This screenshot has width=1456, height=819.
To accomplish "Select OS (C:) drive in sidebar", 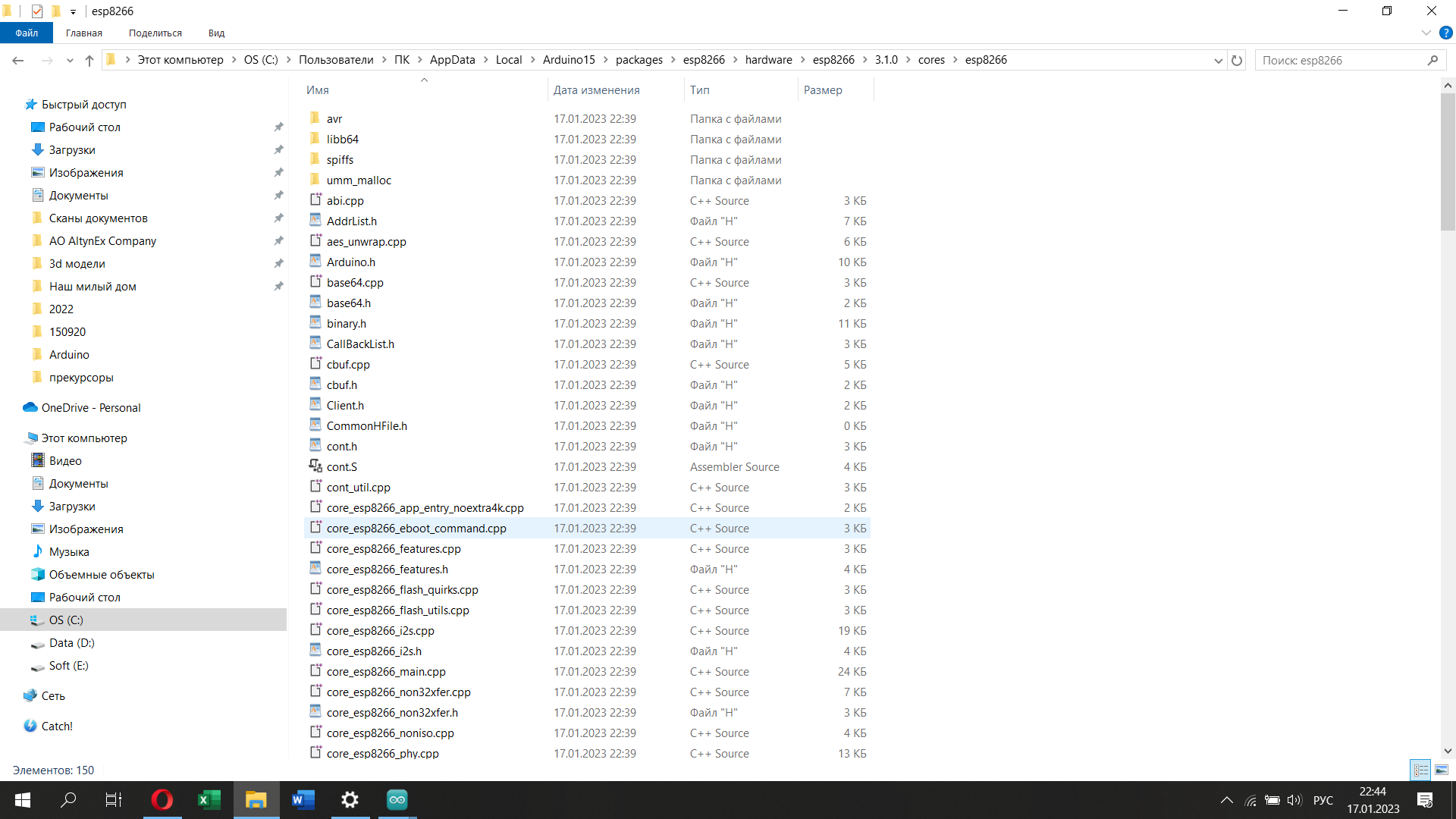I will point(66,620).
